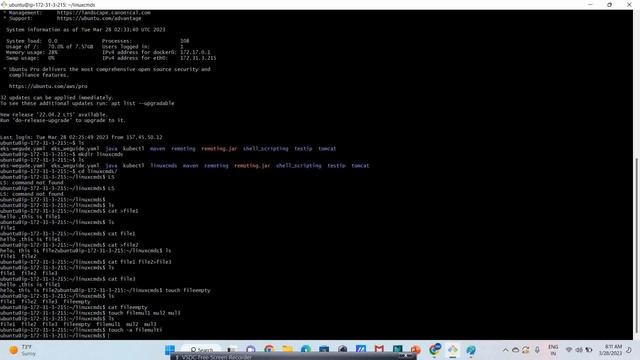The height and width of the screenshot is (360, 640).
Task: Open the microphone tray icon
Action: [x=537, y=350]
